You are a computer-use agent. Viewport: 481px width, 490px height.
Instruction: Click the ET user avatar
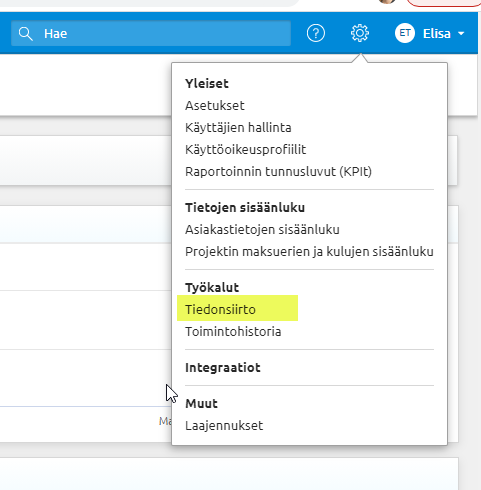[404, 33]
